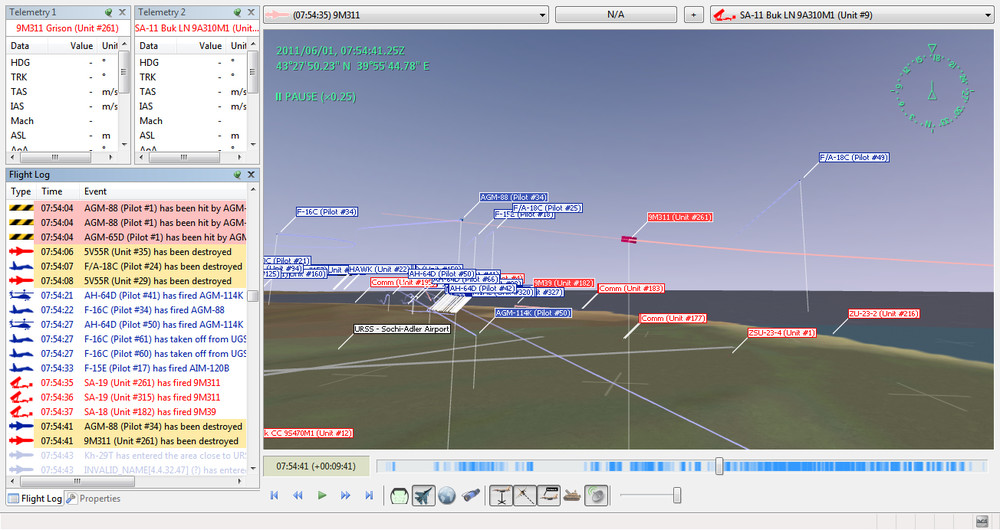The height and width of the screenshot is (530, 1000).
Task: Toggle the external aircraft view icon
Action: click(423, 496)
